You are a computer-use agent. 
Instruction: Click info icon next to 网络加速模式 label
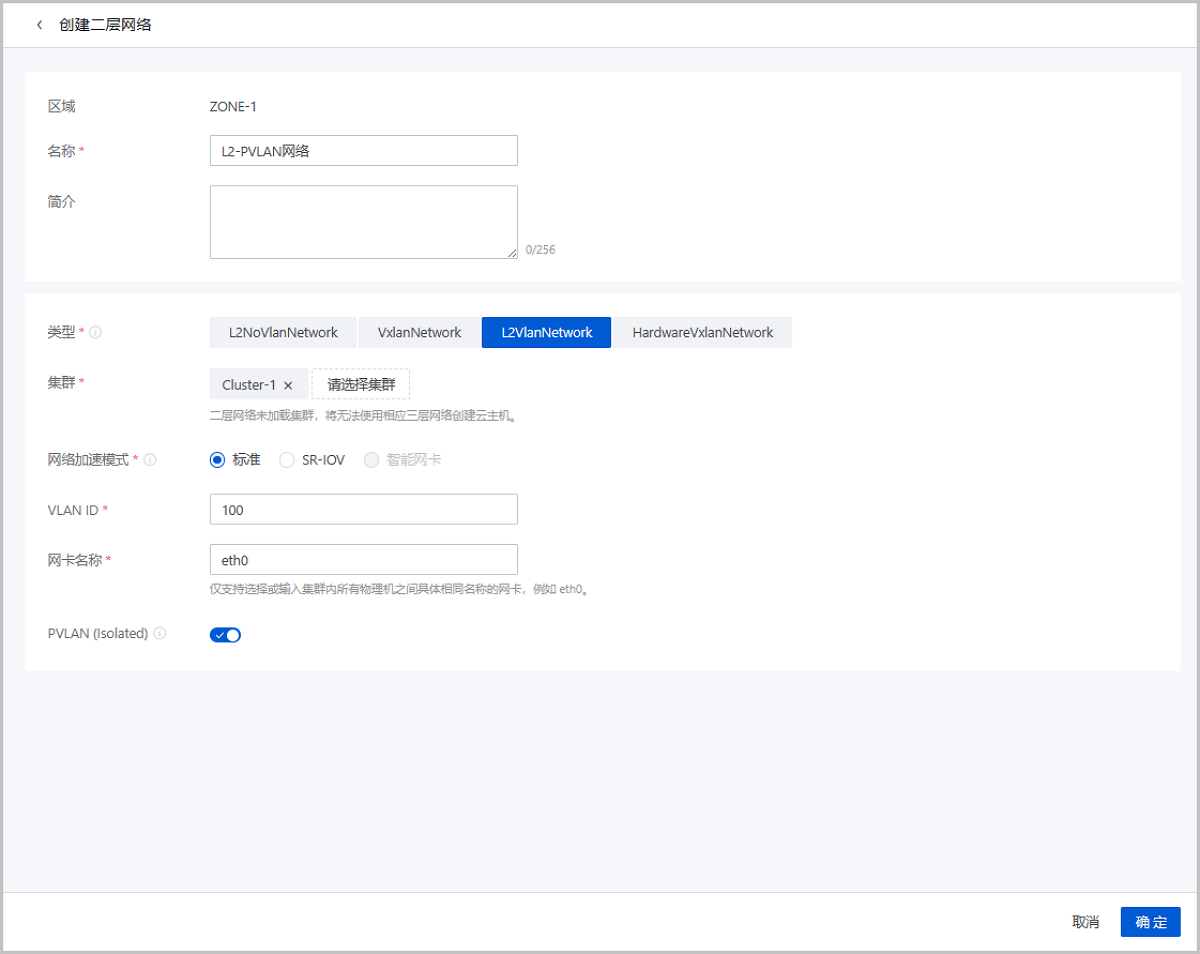(150, 460)
